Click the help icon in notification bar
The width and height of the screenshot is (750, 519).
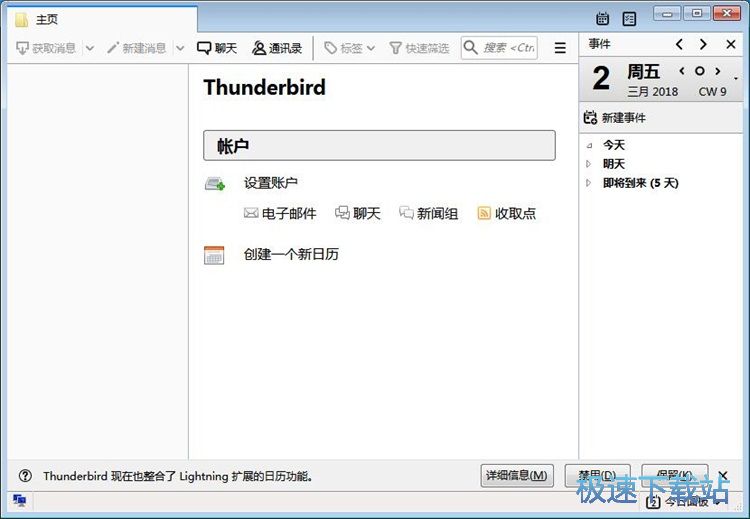coord(25,476)
